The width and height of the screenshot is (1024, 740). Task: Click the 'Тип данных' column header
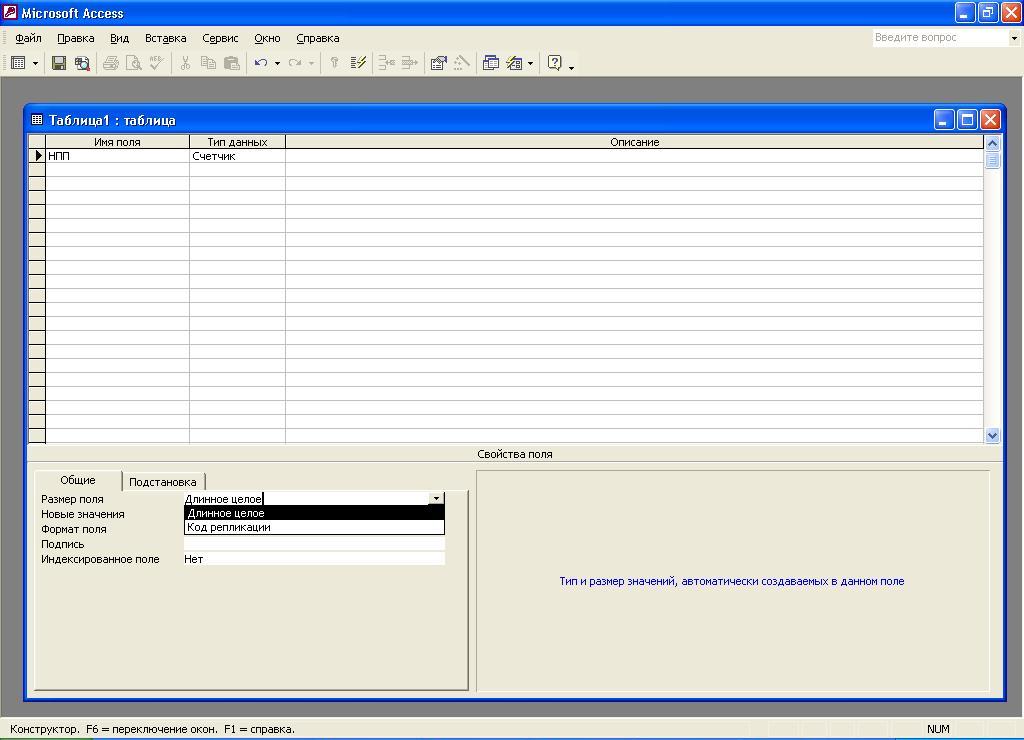[x=237, y=142]
